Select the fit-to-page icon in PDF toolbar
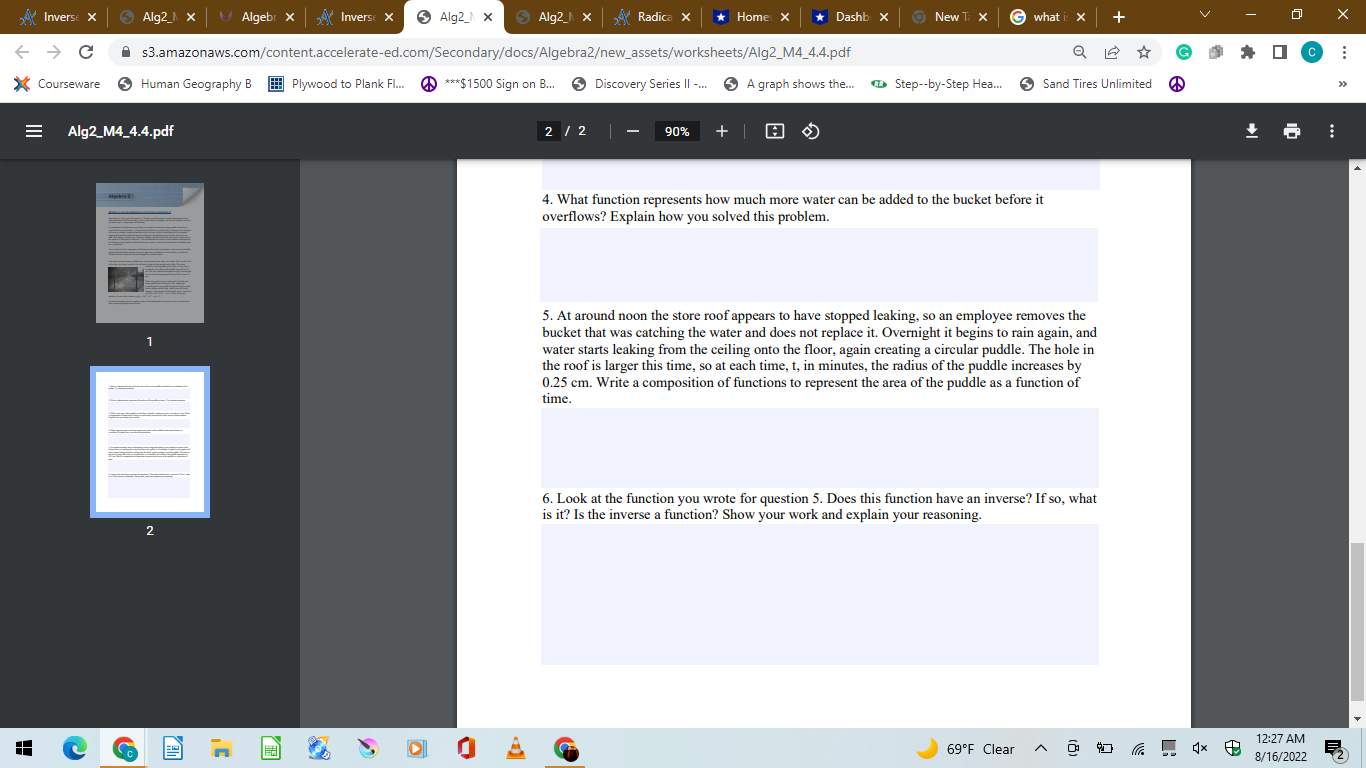The height and width of the screenshot is (768, 1366). (x=774, y=130)
